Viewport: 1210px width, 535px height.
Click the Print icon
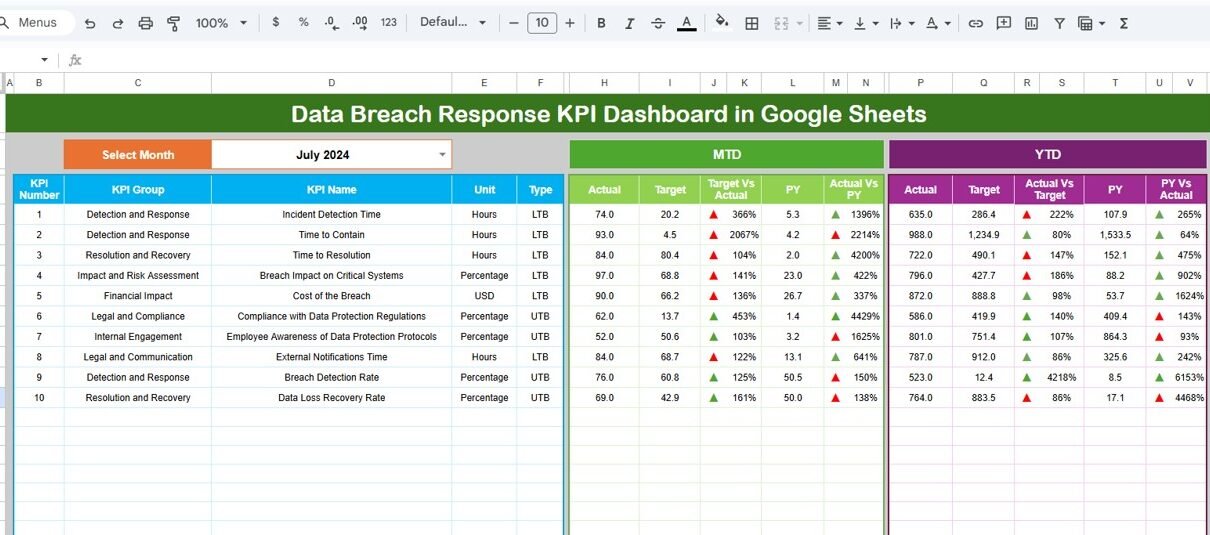pyautogui.click(x=146, y=23)
